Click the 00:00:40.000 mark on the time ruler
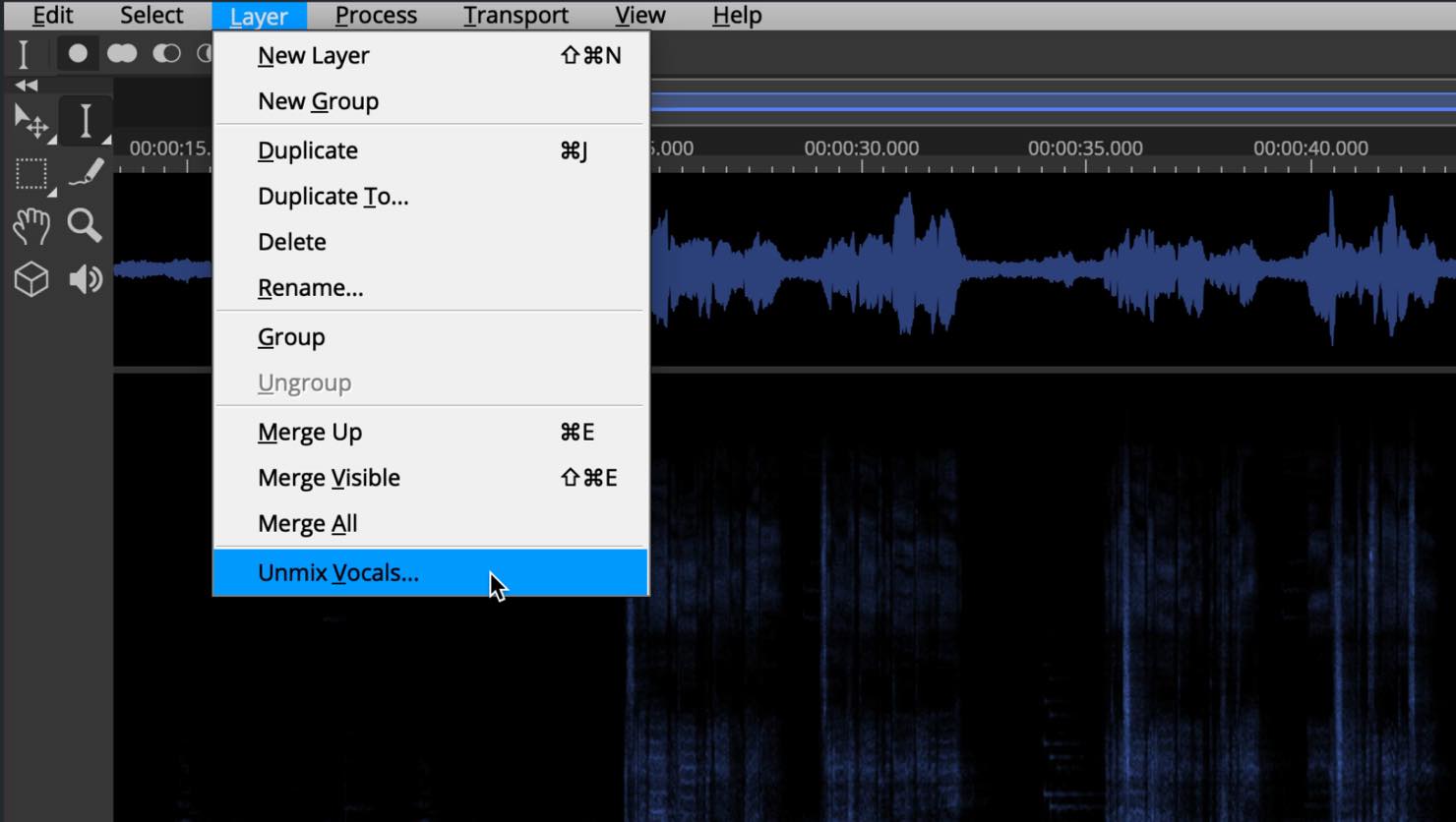Image resolution: width=1456 pixels, height=822 pixels. pyautogui.click(x=1310, y=148)
